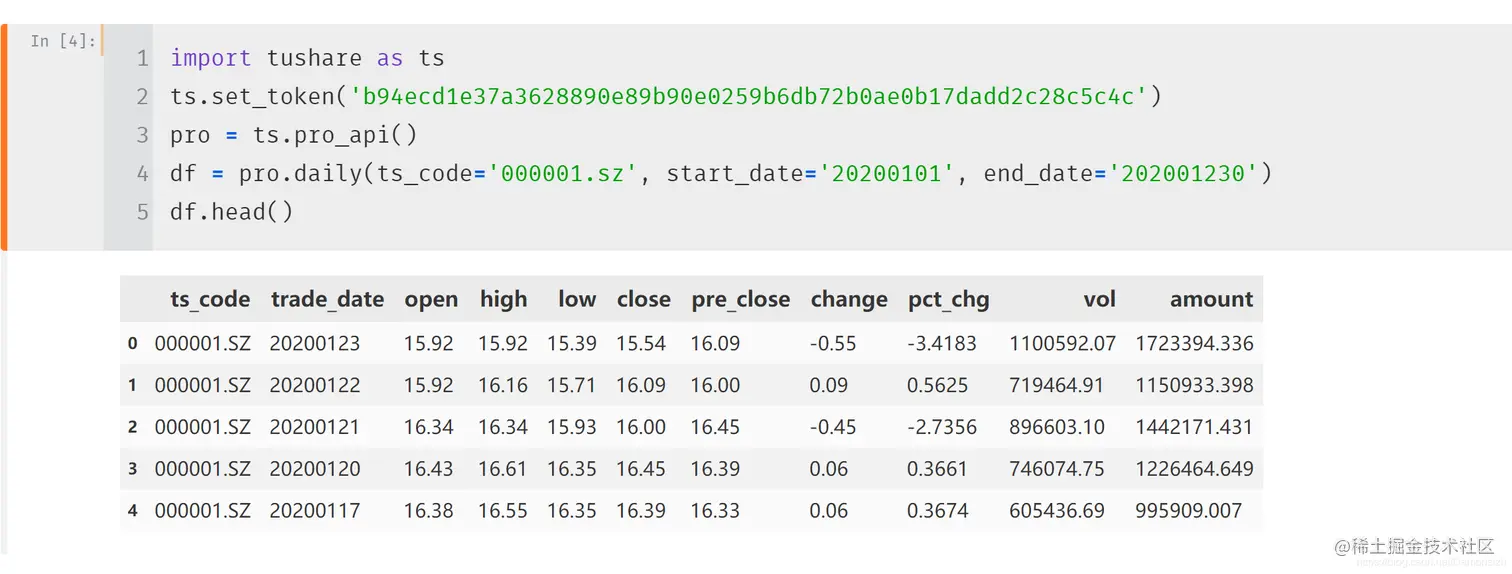Click line number 5 in gutter
This screenshot has width=1512, height=574.
point(142,212)
